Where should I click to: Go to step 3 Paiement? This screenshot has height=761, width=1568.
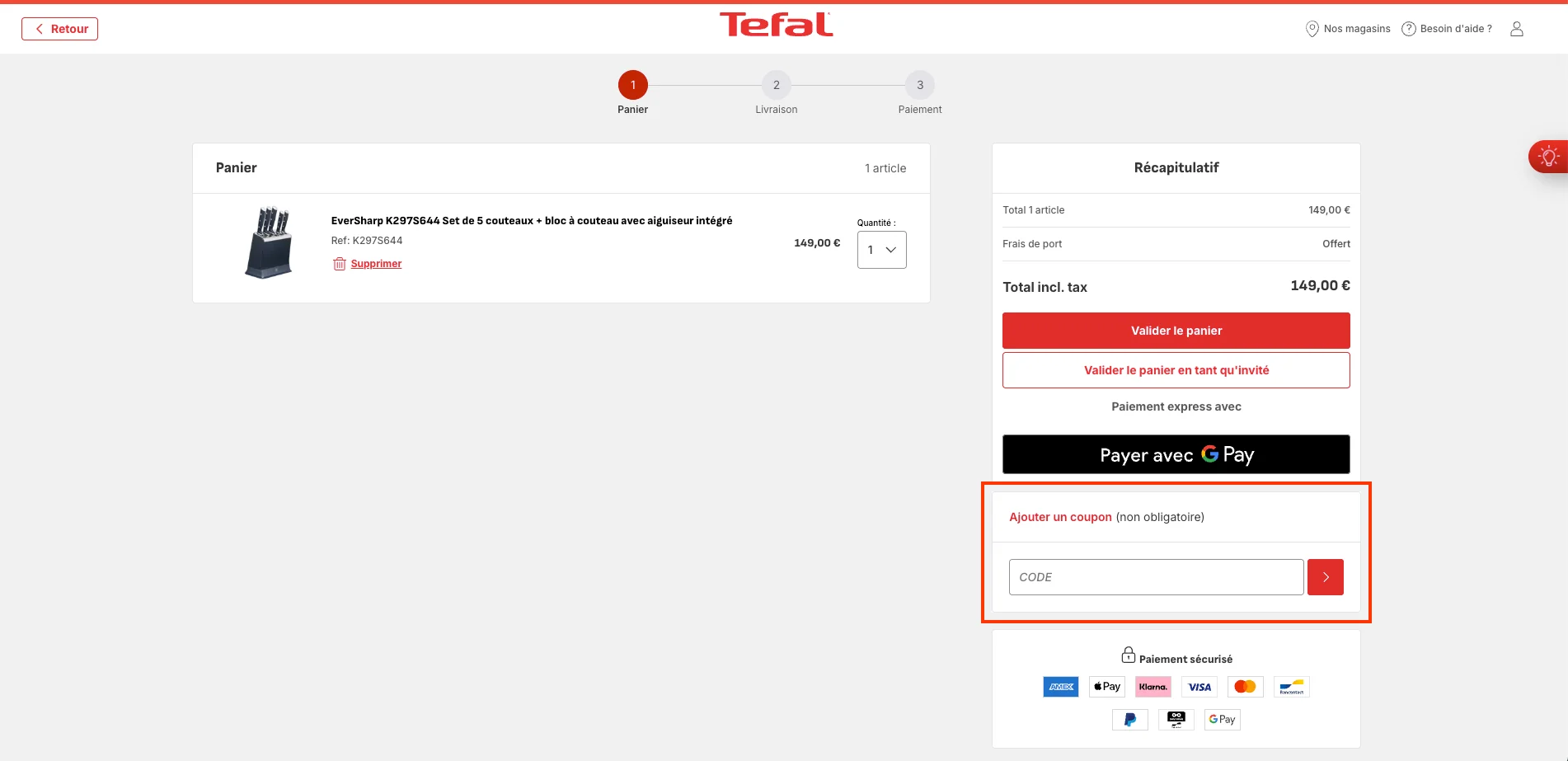[x=920, y=85]
